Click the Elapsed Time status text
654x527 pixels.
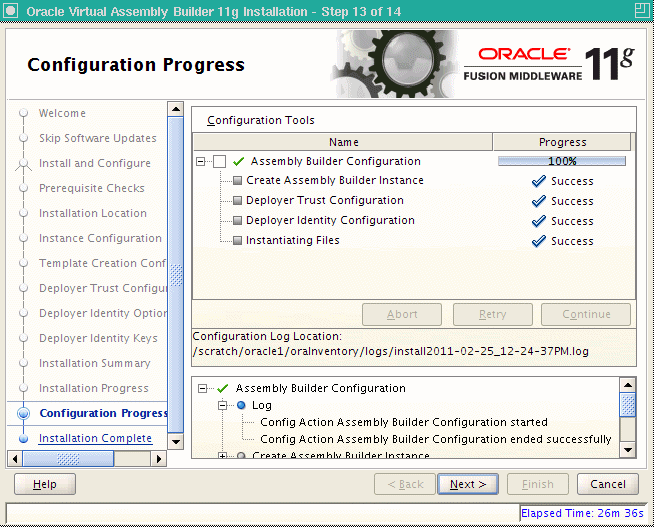[x=582, y=513]
